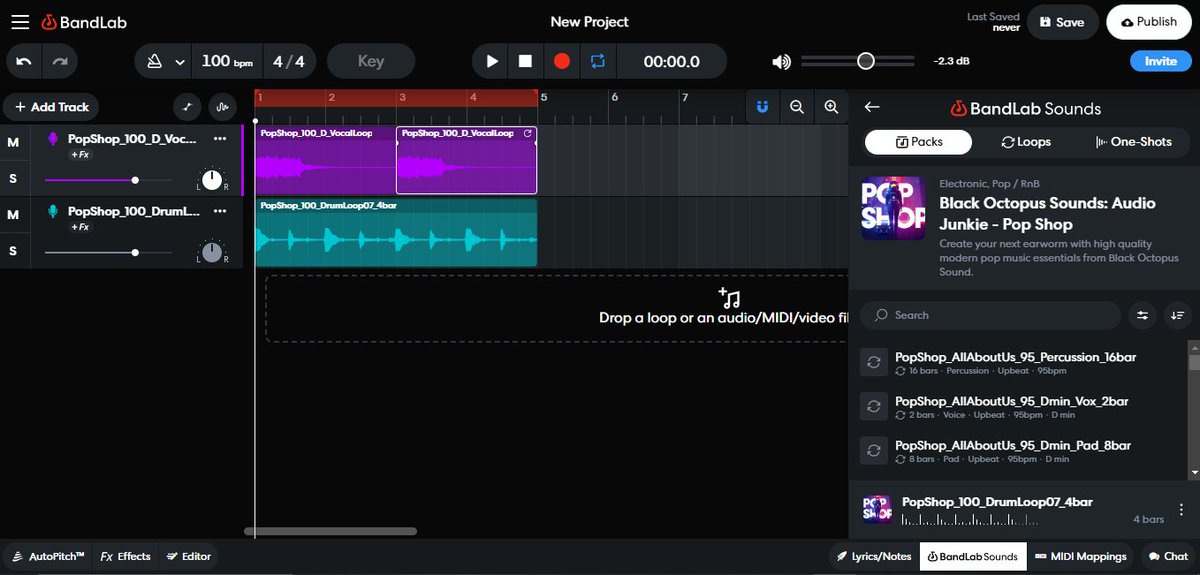Viewport: 1200px width, 575px height.
Task: Open MIDI Mappings
Action: pos(1081,556)
